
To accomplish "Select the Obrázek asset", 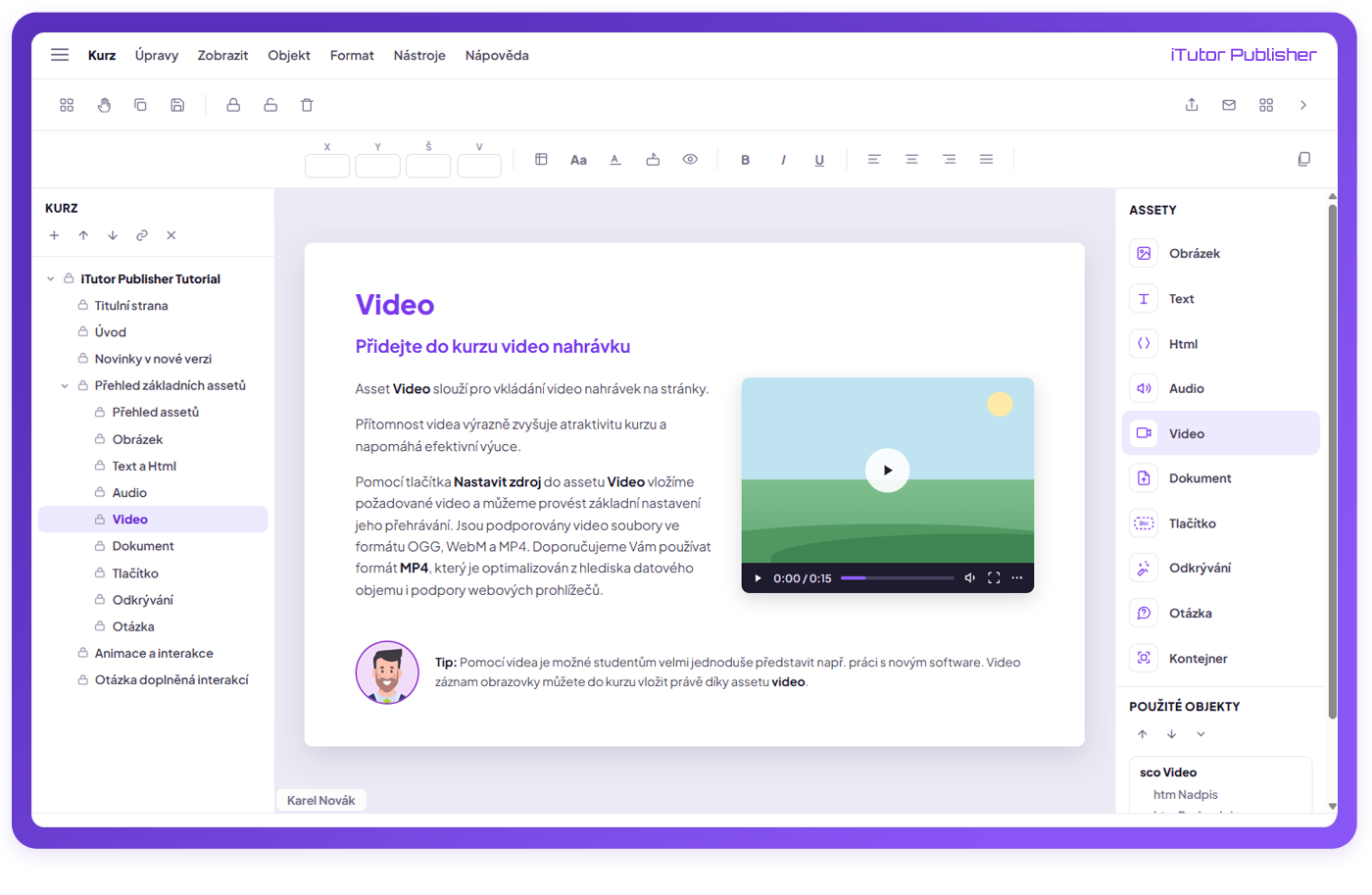I will coord(1220,254).
